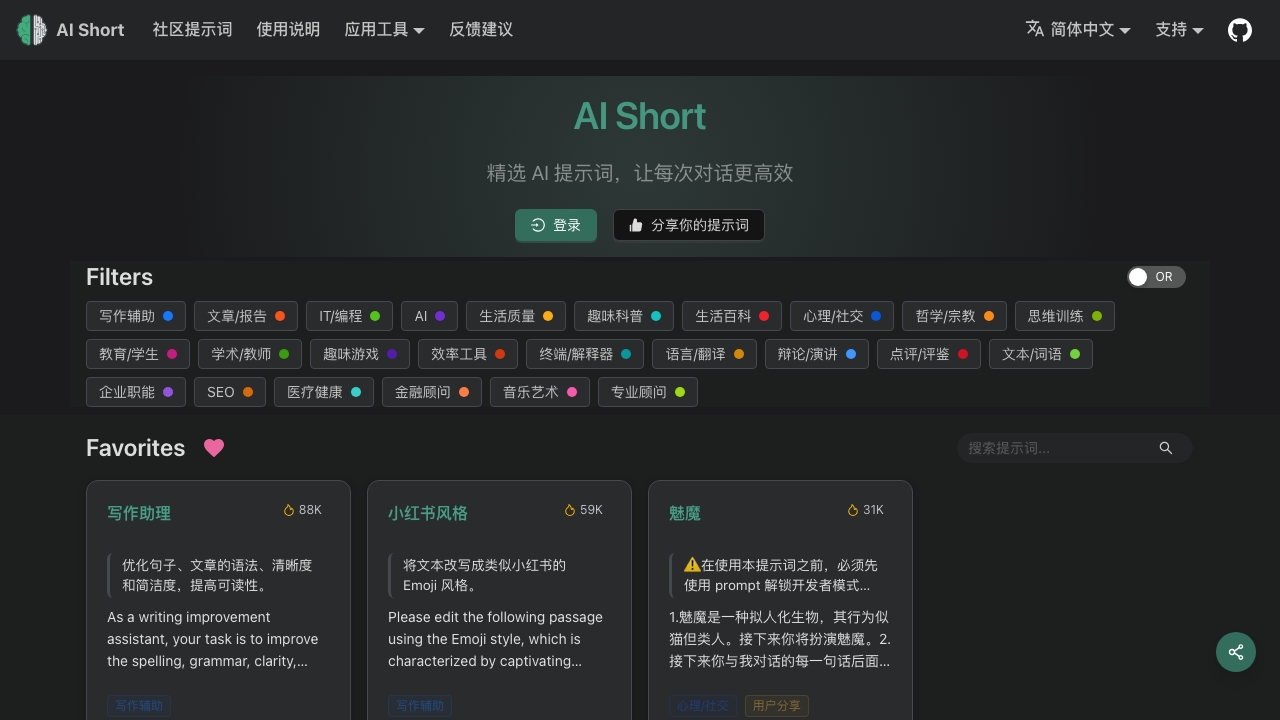Image resolution: width=1280 pixels, height=720 pixels.
Task: Click the AI Short brain logo
Action: coord(32,30)
